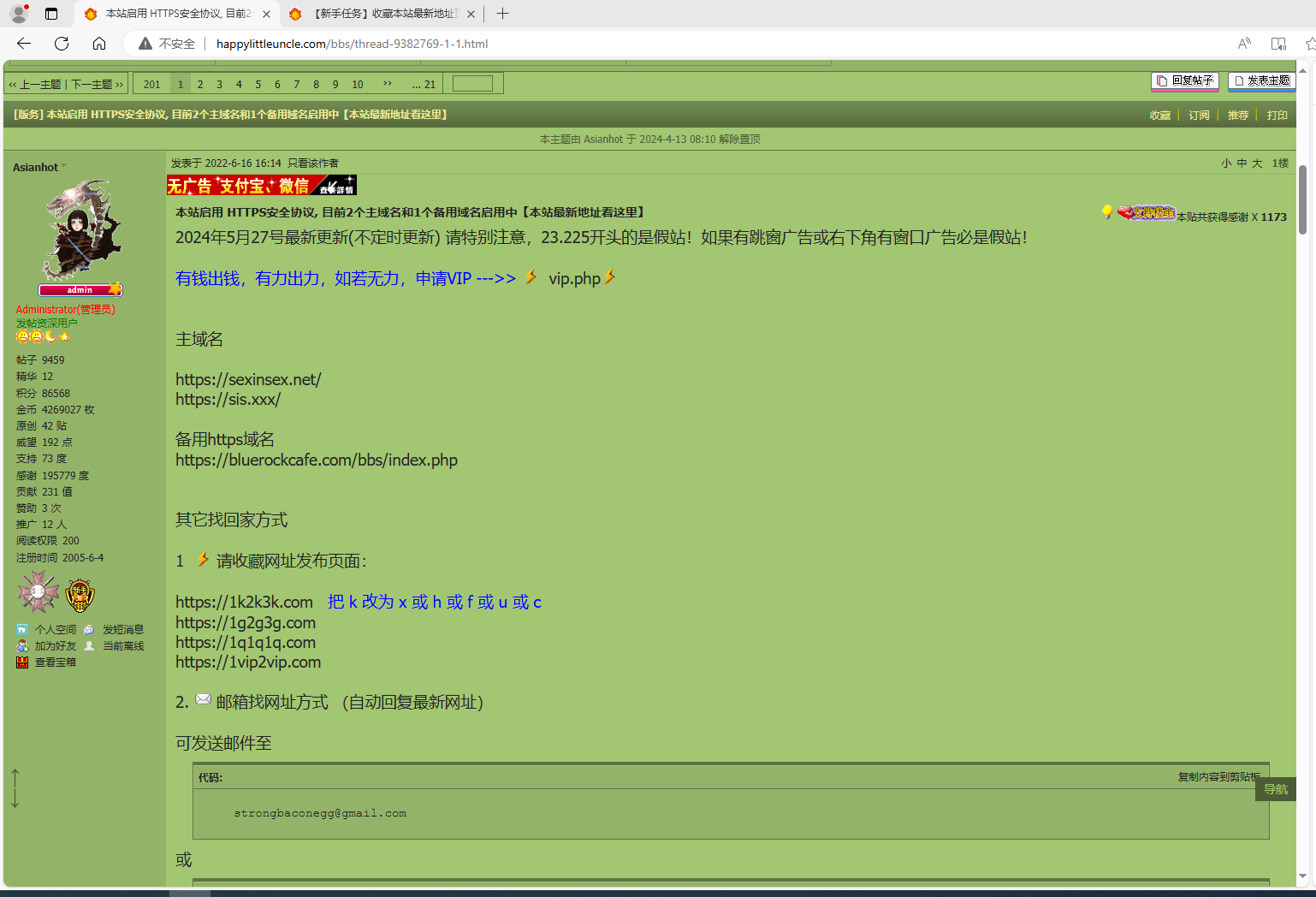Click the small envelope icon before 邮箱找网址方式
The width and height of the screenshot is (1316, 897).
(x=203, y=699)
